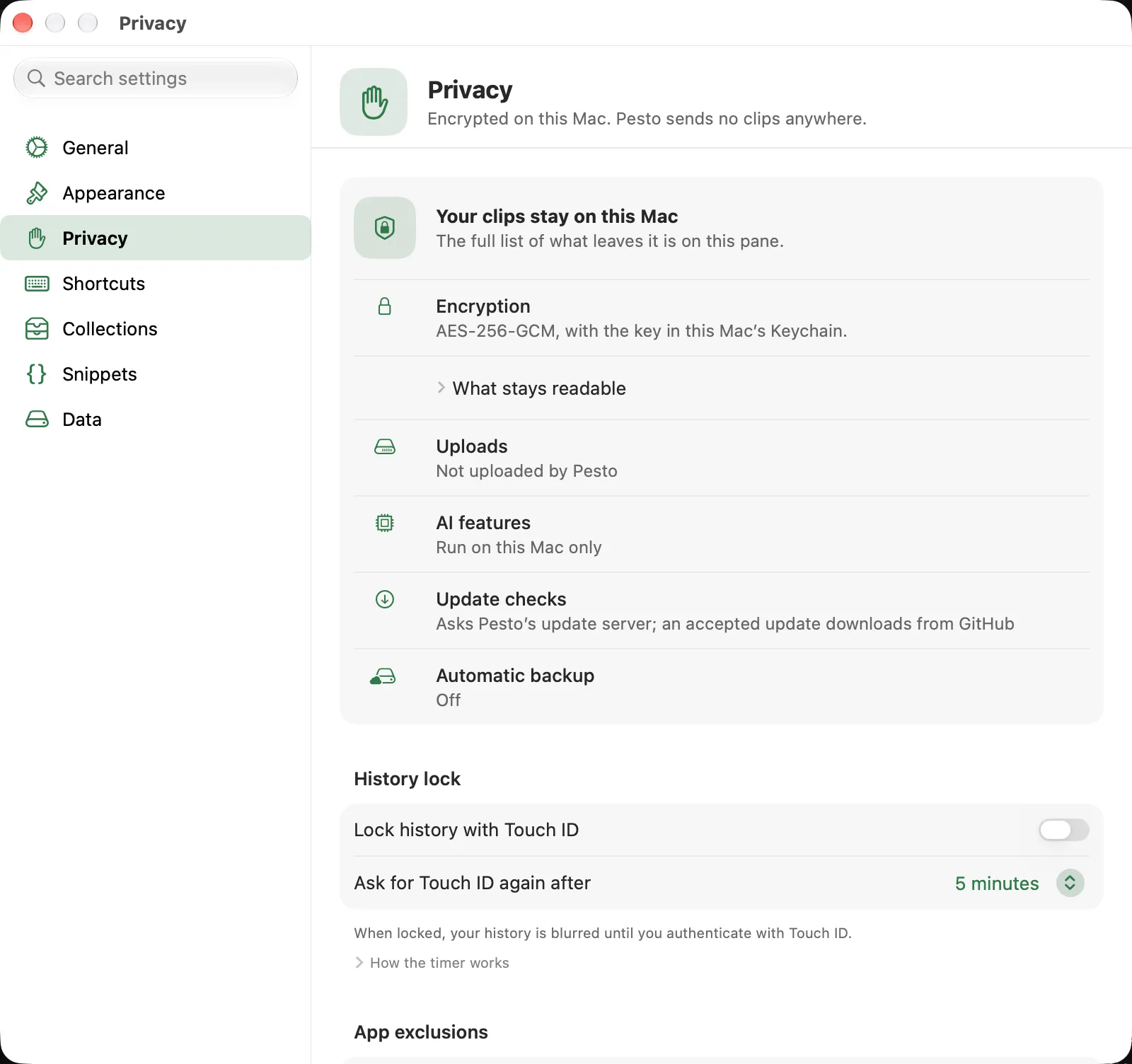Viewport: 1132px width, 1064px height.
Task: Enable Lock history with Touch ID switch
Action: pos(1063,829)
